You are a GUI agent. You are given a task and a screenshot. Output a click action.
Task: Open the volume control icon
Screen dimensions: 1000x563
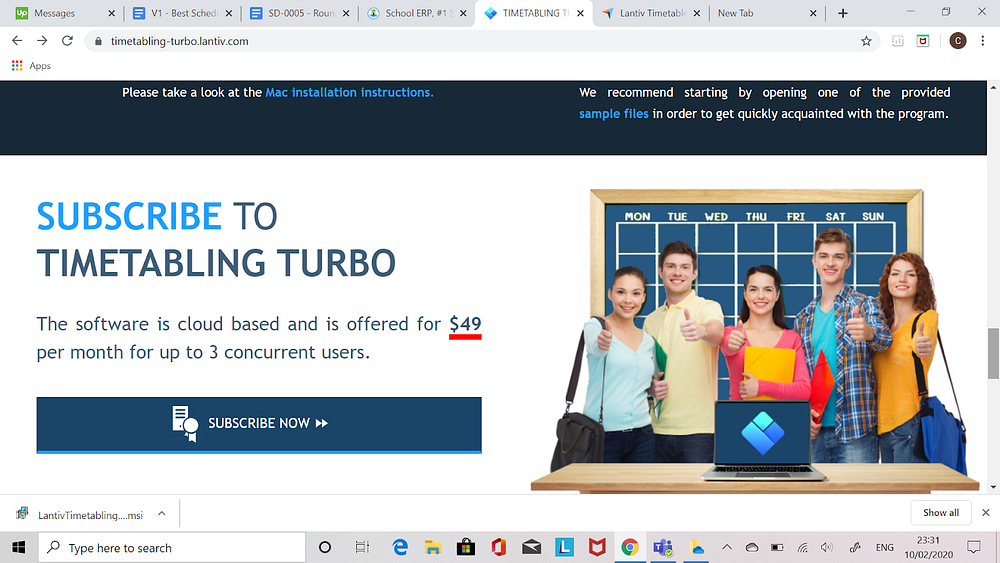point(827,547)
